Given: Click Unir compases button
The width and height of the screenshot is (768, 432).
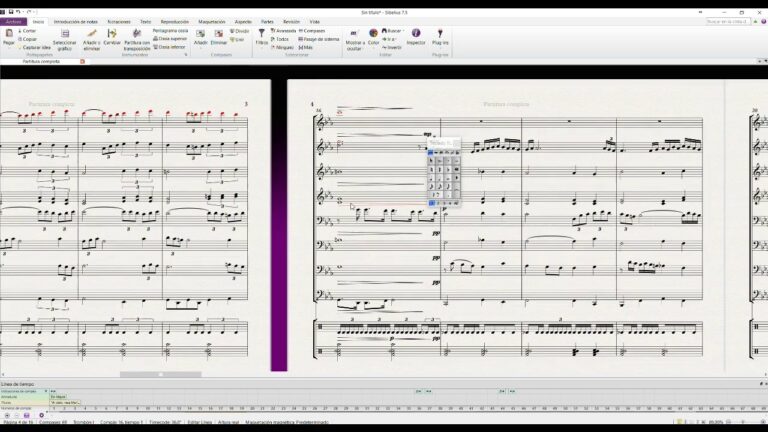Looking at the screenshot, I should click(237, 39).
